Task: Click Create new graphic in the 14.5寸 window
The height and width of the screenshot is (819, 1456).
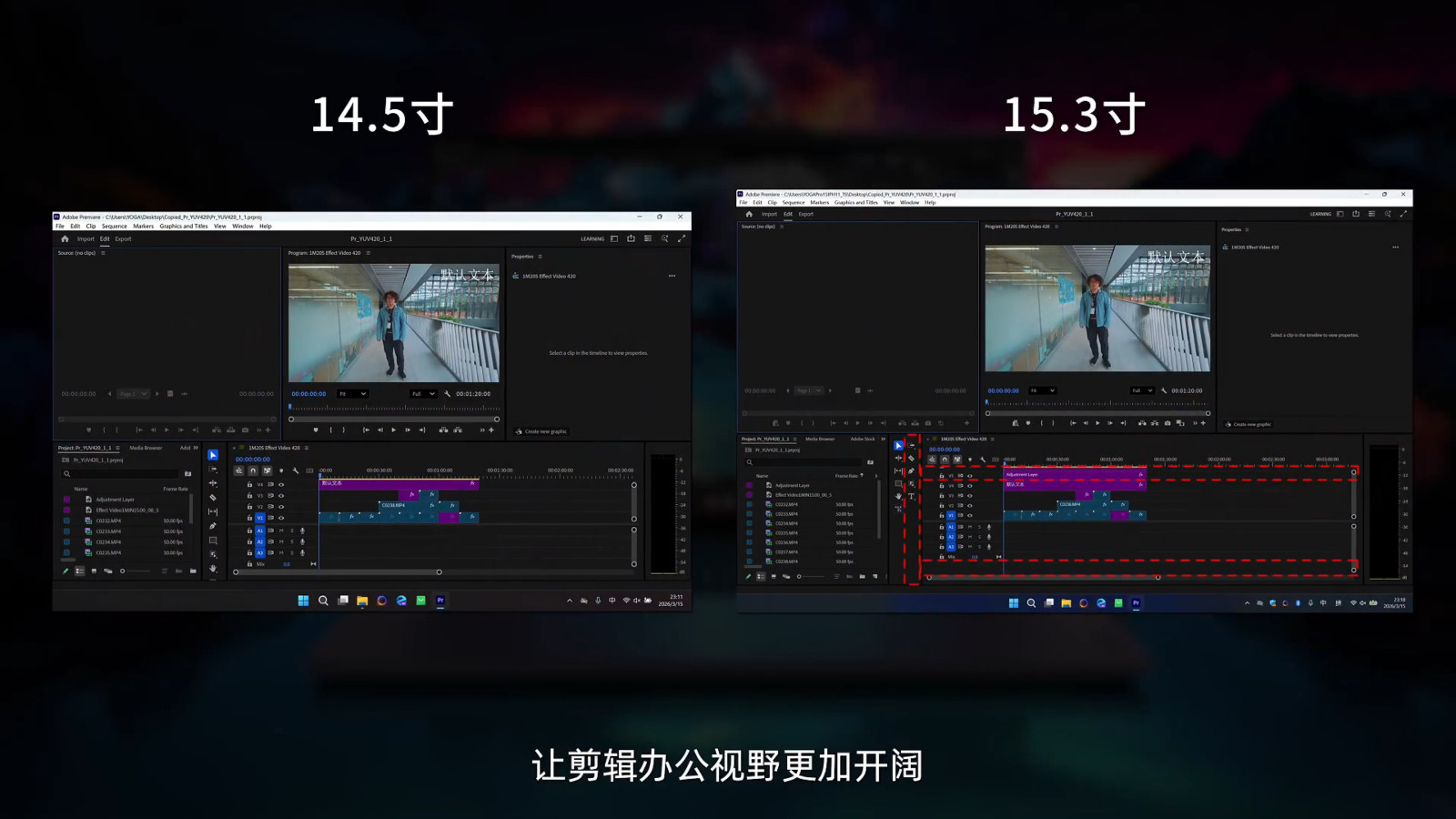Action: [544, 431]
